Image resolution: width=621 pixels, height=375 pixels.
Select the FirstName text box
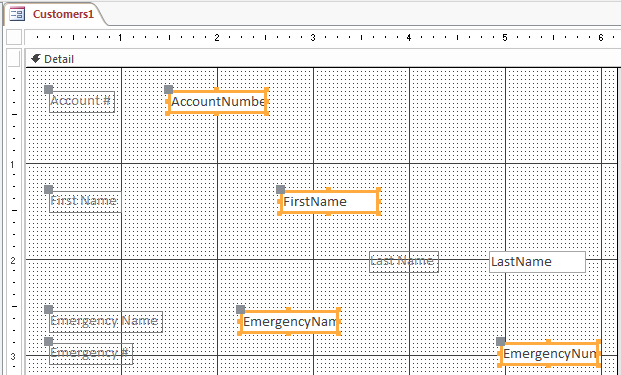click(329, 202)
